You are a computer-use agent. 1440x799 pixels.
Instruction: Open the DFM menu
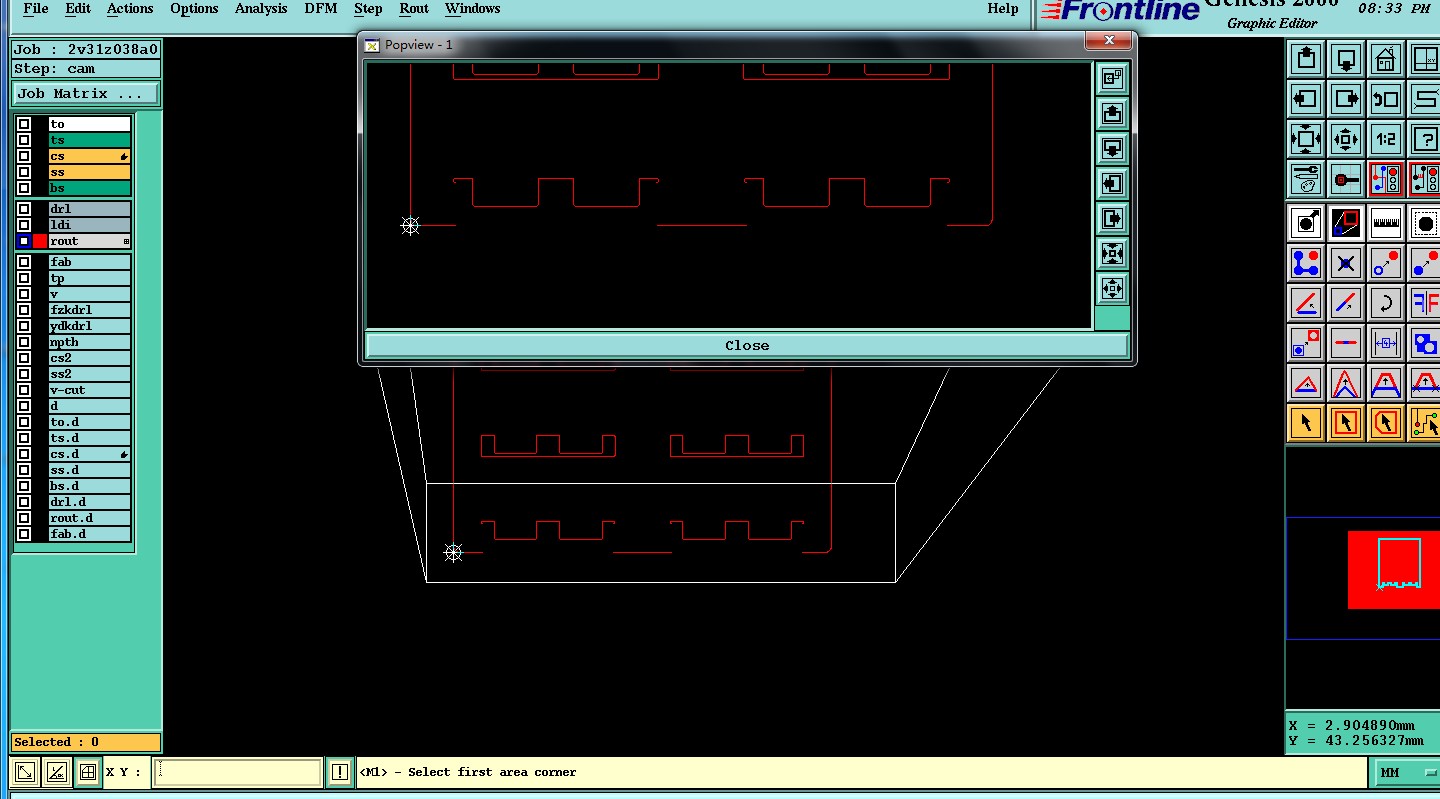pyautogui.click(x=321, y=9)
